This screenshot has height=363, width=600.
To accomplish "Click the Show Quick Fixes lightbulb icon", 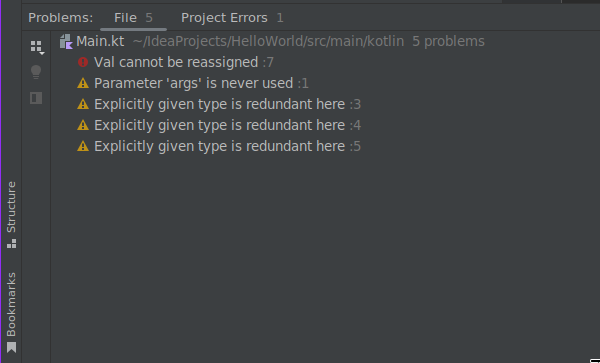I will (36, 72).
